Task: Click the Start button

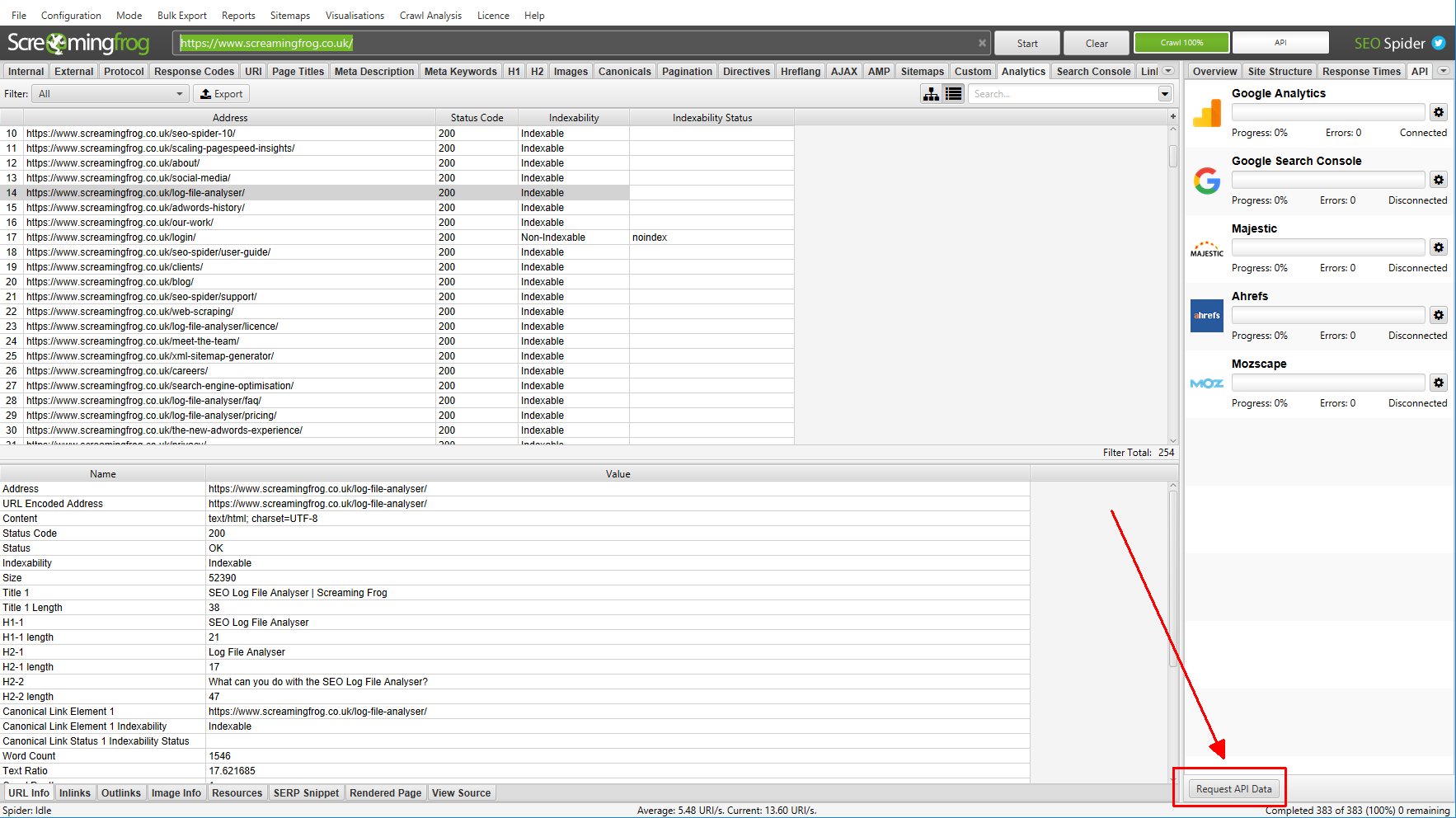Action: tap(1027, 43)
